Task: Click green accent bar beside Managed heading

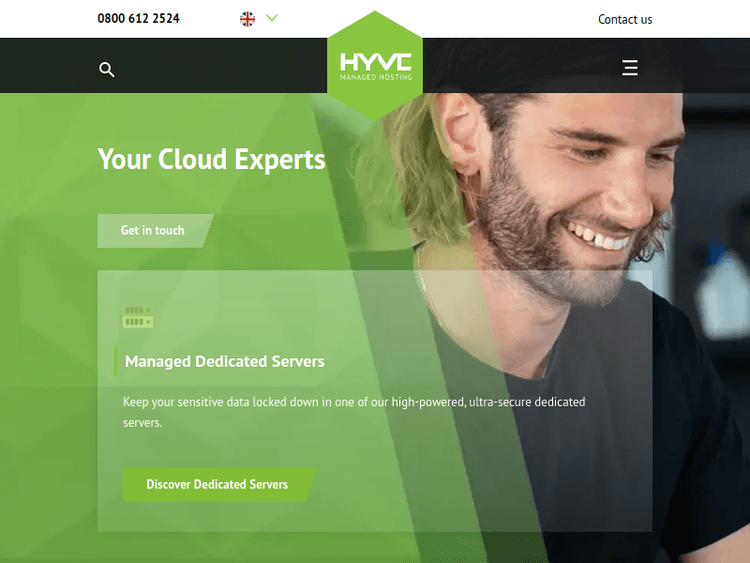Action: click(116, 361)
